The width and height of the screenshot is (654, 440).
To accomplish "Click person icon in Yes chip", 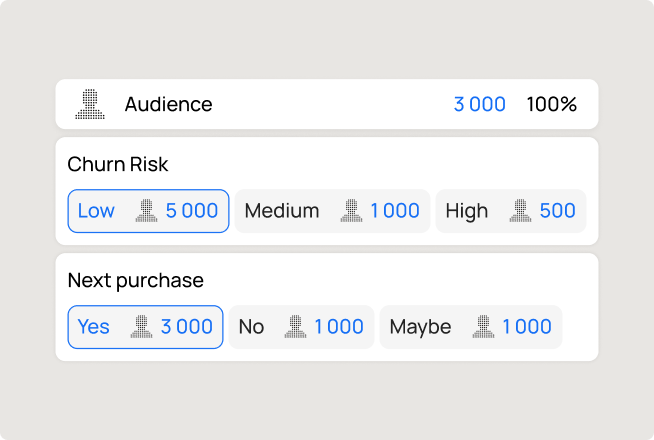I will click(x=142, y=327).
